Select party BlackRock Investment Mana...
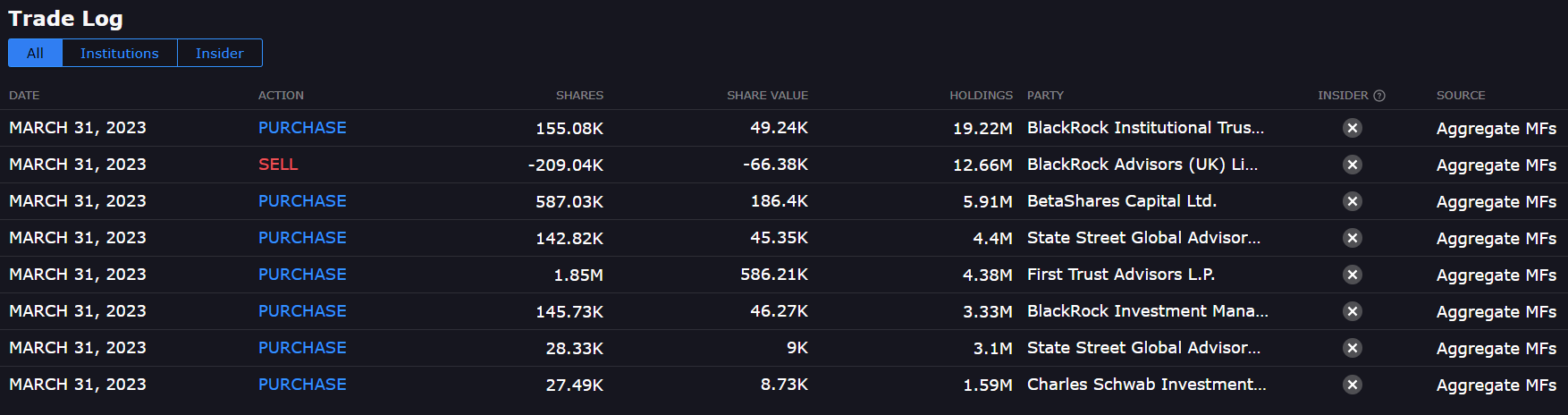1568x415 pixels. point(1148,311)
